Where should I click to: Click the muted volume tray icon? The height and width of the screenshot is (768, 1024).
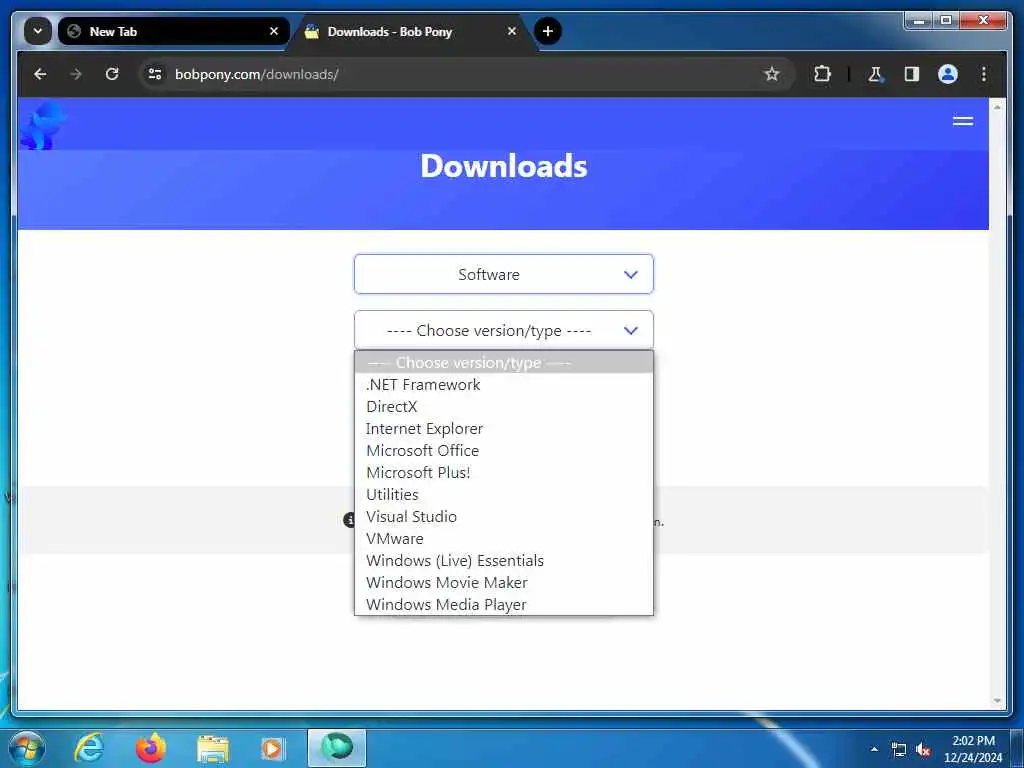923,750
